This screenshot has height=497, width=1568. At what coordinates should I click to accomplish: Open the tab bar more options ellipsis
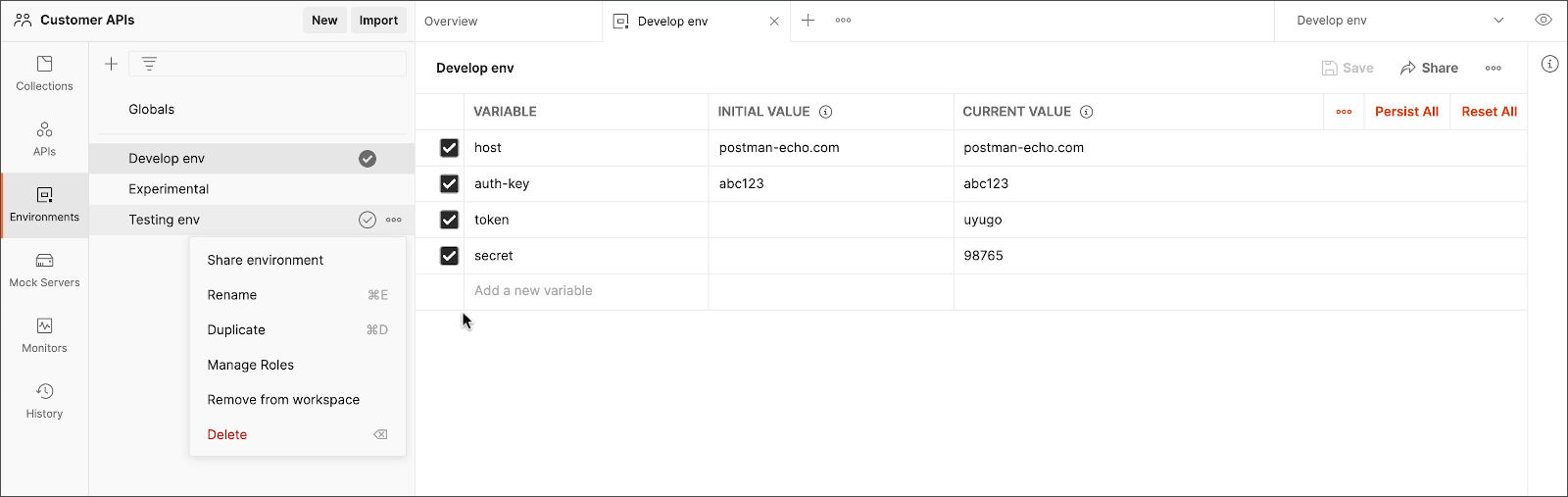tap(843, 21)
